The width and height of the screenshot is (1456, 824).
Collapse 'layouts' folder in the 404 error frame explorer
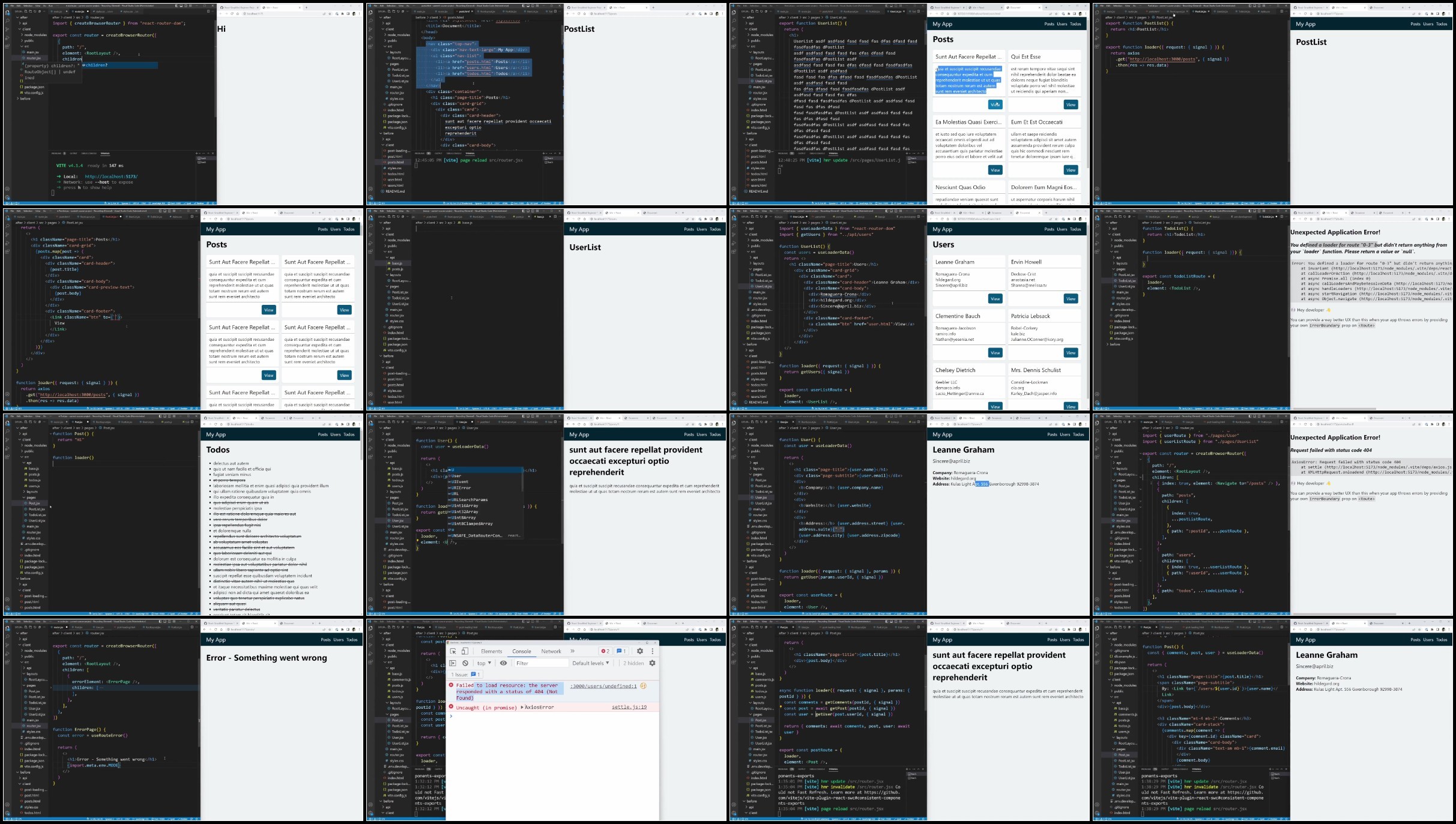click(x=1120, y=469)
